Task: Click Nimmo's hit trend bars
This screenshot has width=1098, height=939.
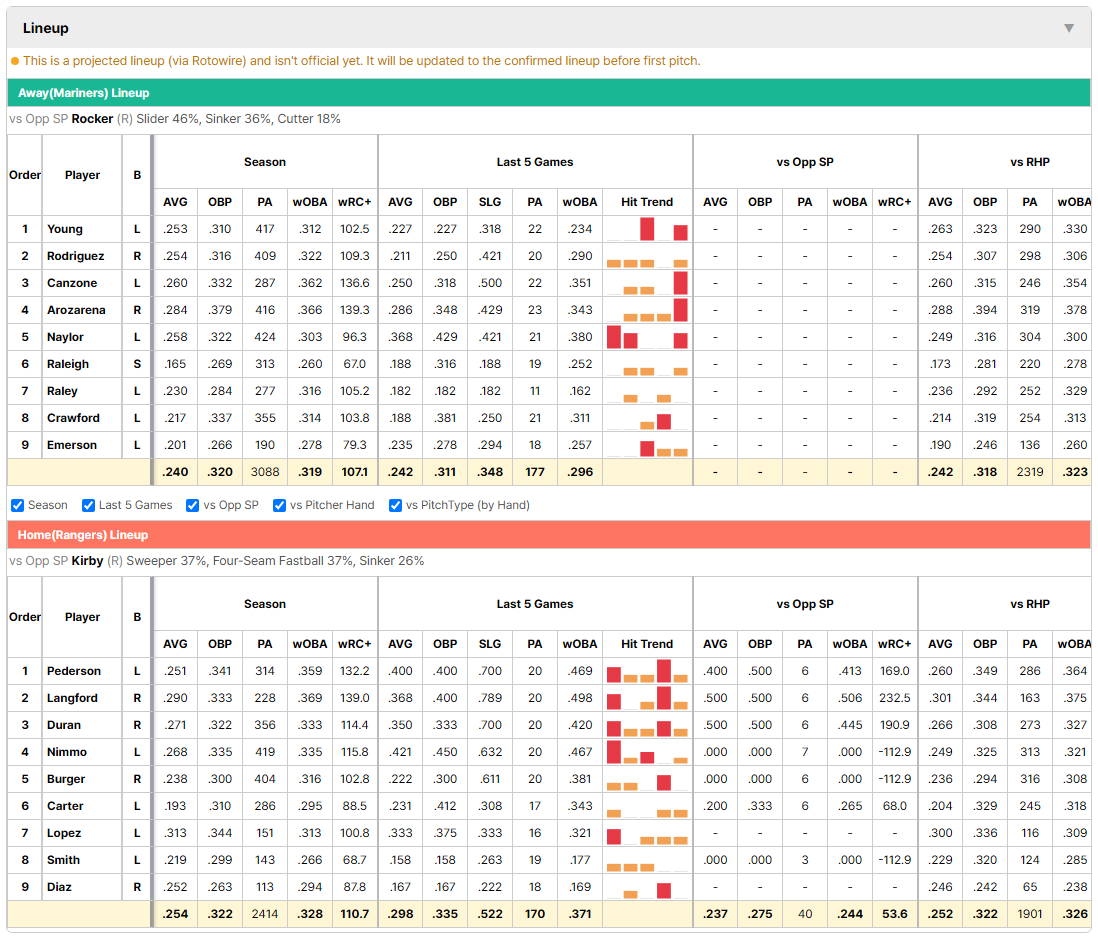Action: coord(647,752)
